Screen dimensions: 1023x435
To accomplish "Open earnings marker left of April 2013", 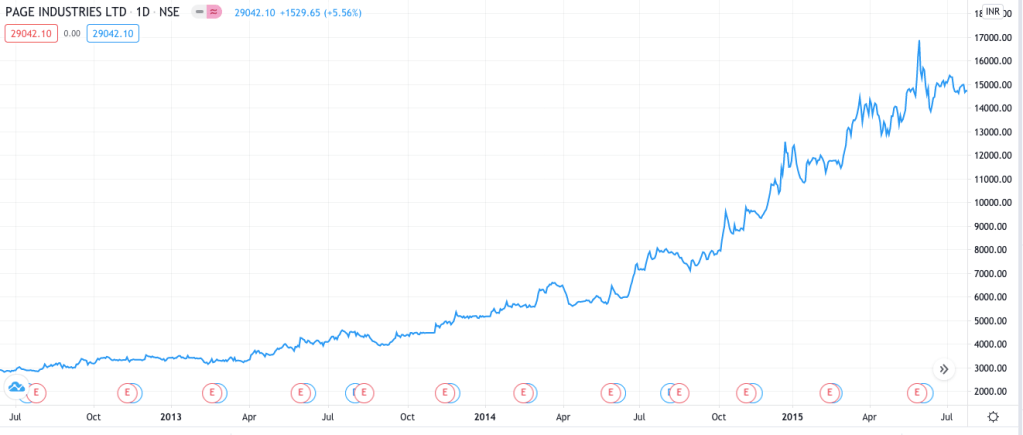I will pyautogui.click(x=211, y=392).
